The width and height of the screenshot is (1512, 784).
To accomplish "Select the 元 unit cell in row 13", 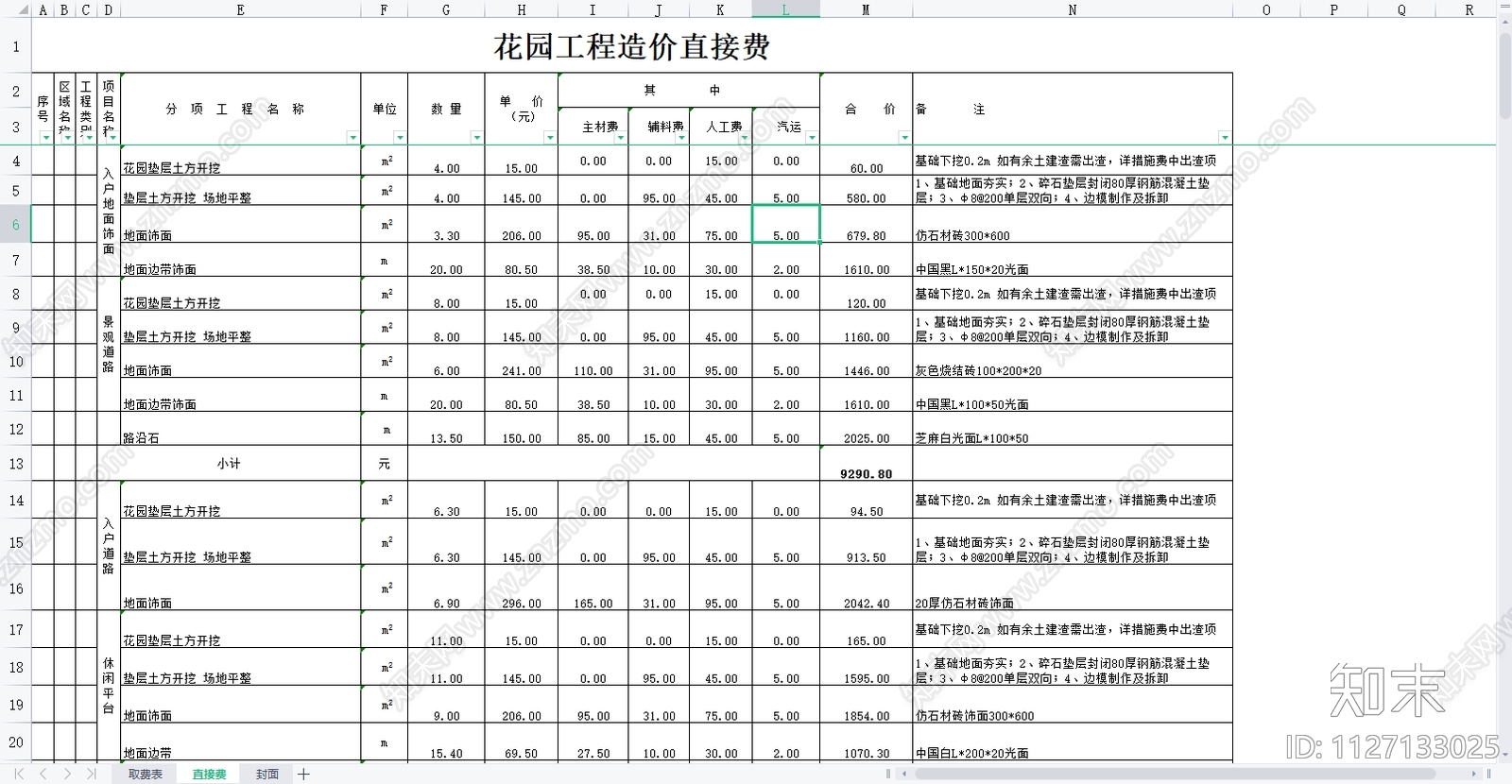I will coord(385,464).
